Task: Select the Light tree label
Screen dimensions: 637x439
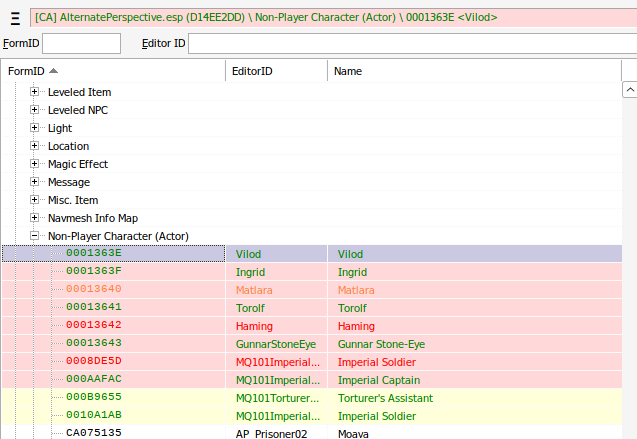Action: point(60,128)
